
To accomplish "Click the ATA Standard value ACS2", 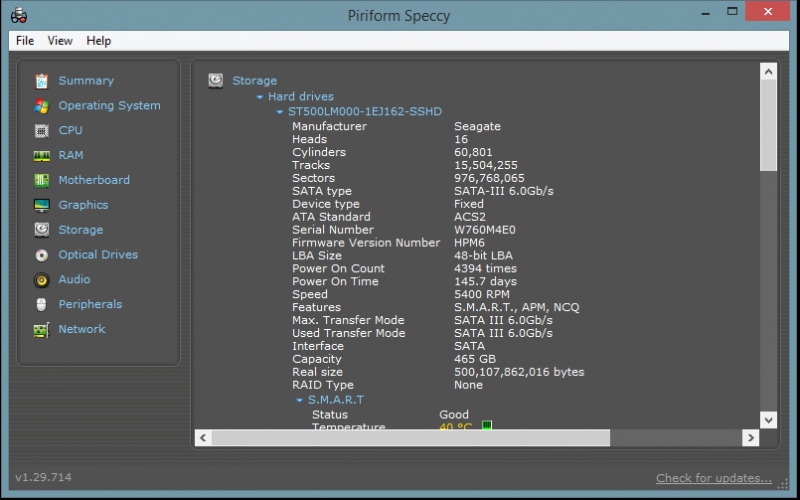I will (x=469, y=217).
